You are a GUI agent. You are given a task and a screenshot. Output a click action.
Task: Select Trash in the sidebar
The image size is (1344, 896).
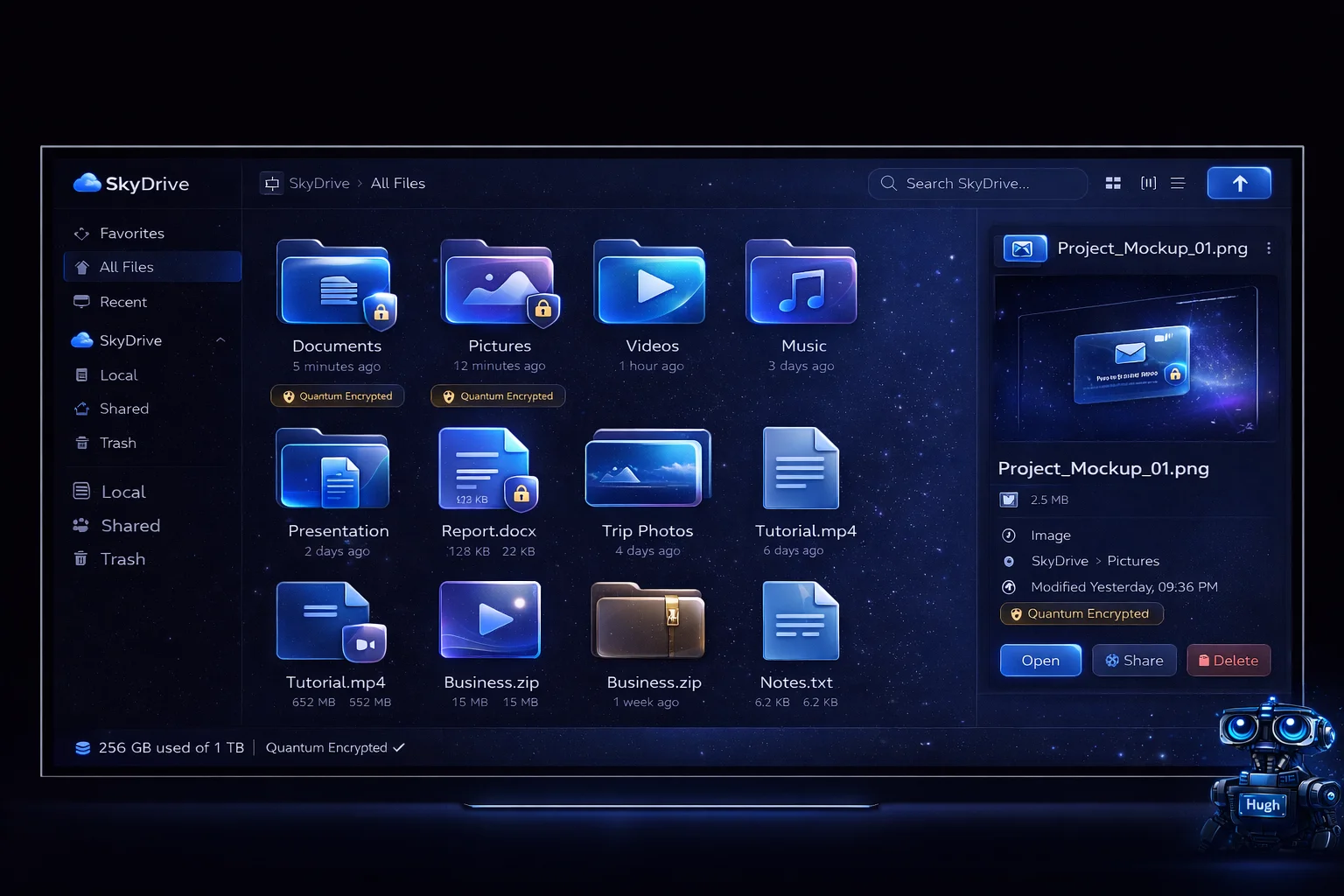[116, 443]
